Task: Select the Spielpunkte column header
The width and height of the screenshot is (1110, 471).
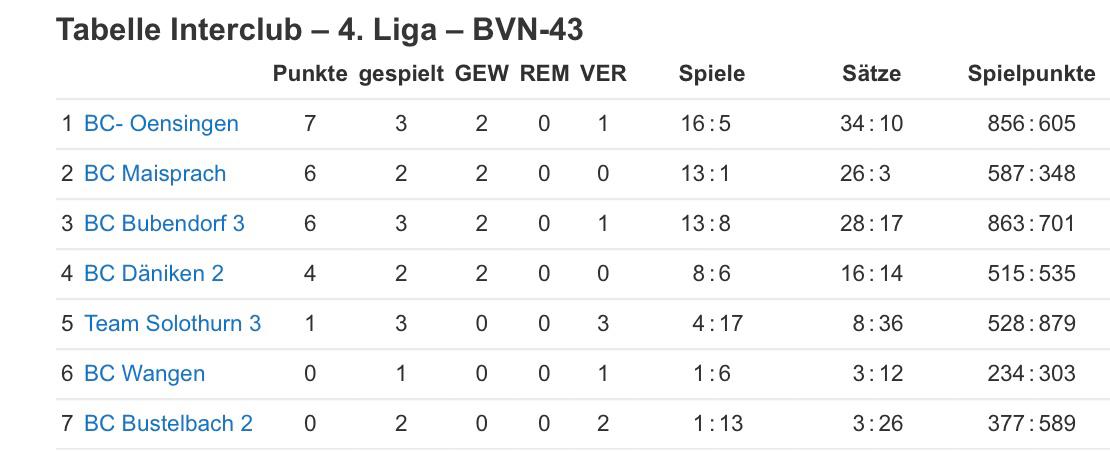Action: click(x=1031, y=74)
